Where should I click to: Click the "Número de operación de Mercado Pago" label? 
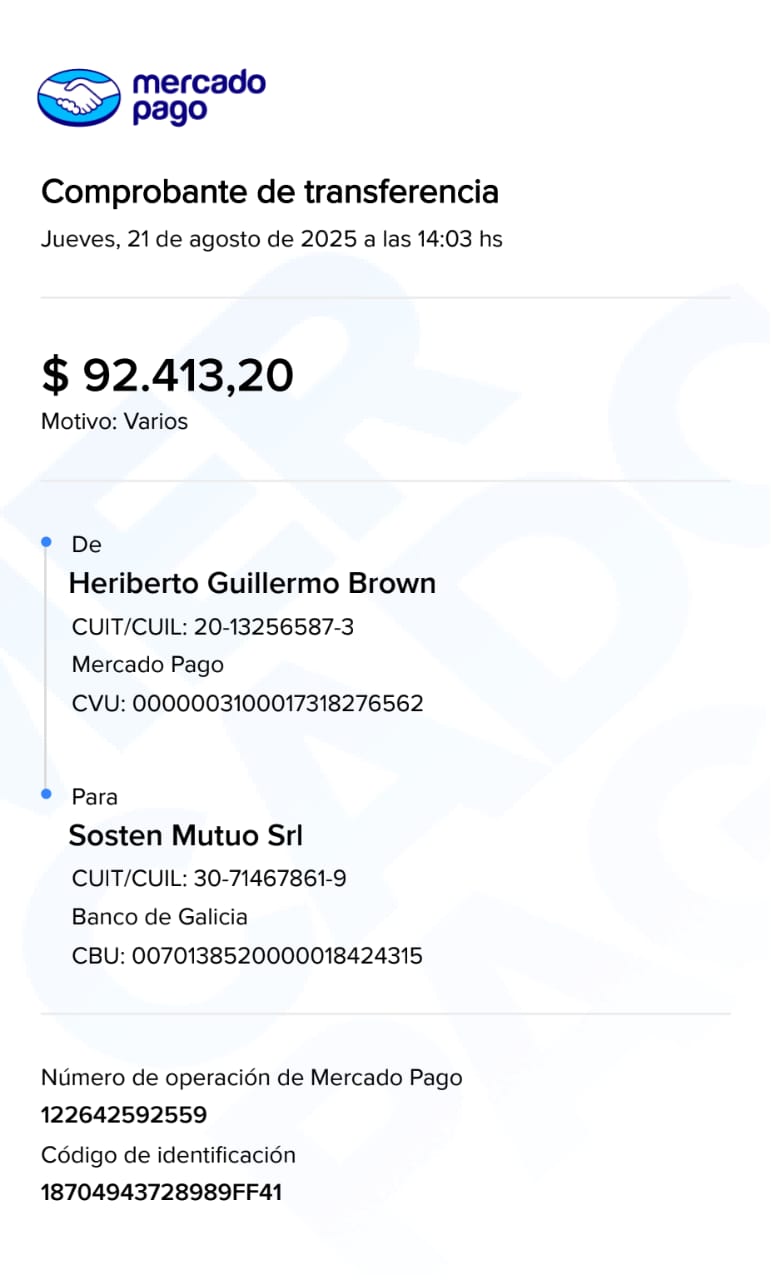(x=251, y=1077)
